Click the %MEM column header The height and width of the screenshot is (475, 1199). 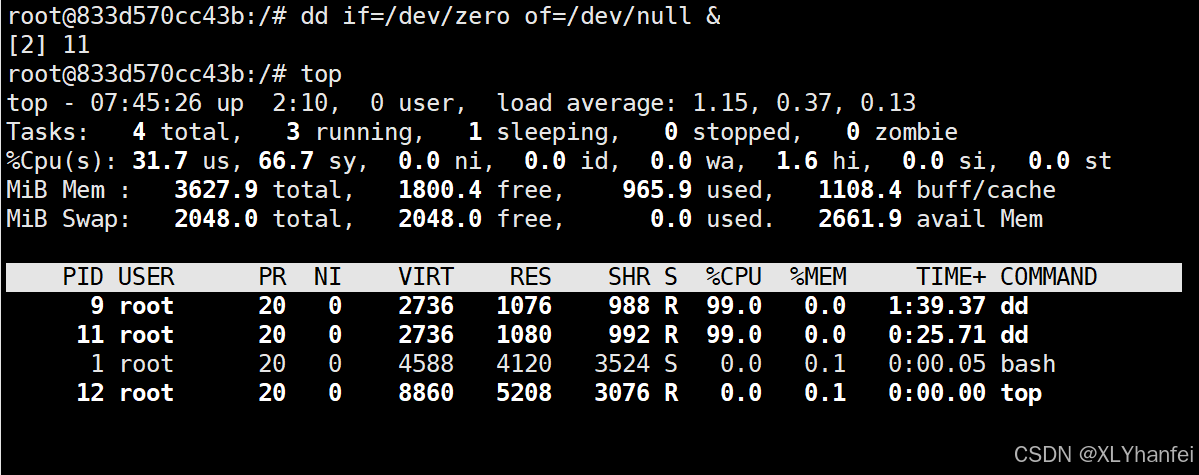[x=818, y=276]
